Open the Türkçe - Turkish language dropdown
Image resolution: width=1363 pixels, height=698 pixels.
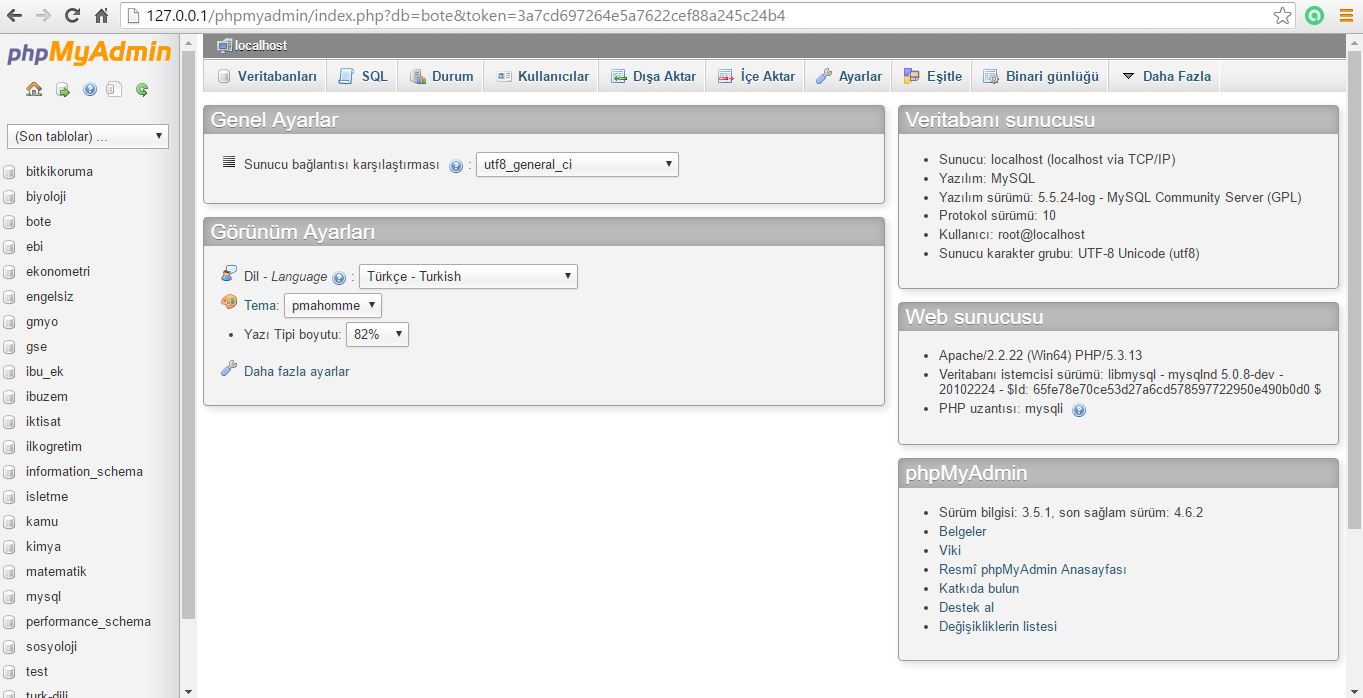click(x=468, y=277)
